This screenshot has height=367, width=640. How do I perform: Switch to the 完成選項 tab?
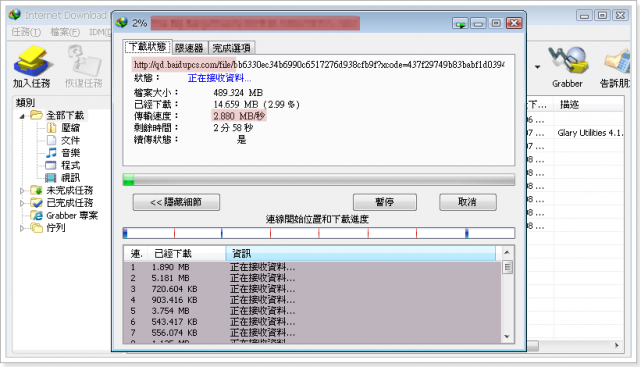[x=231, y=48]
